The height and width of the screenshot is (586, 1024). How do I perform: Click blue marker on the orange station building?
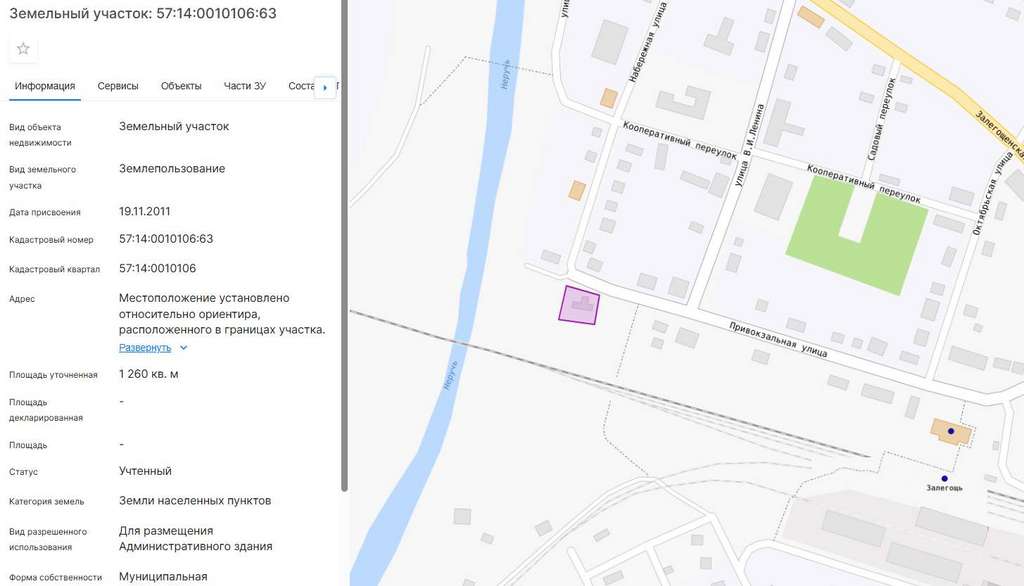coord(951,432)
